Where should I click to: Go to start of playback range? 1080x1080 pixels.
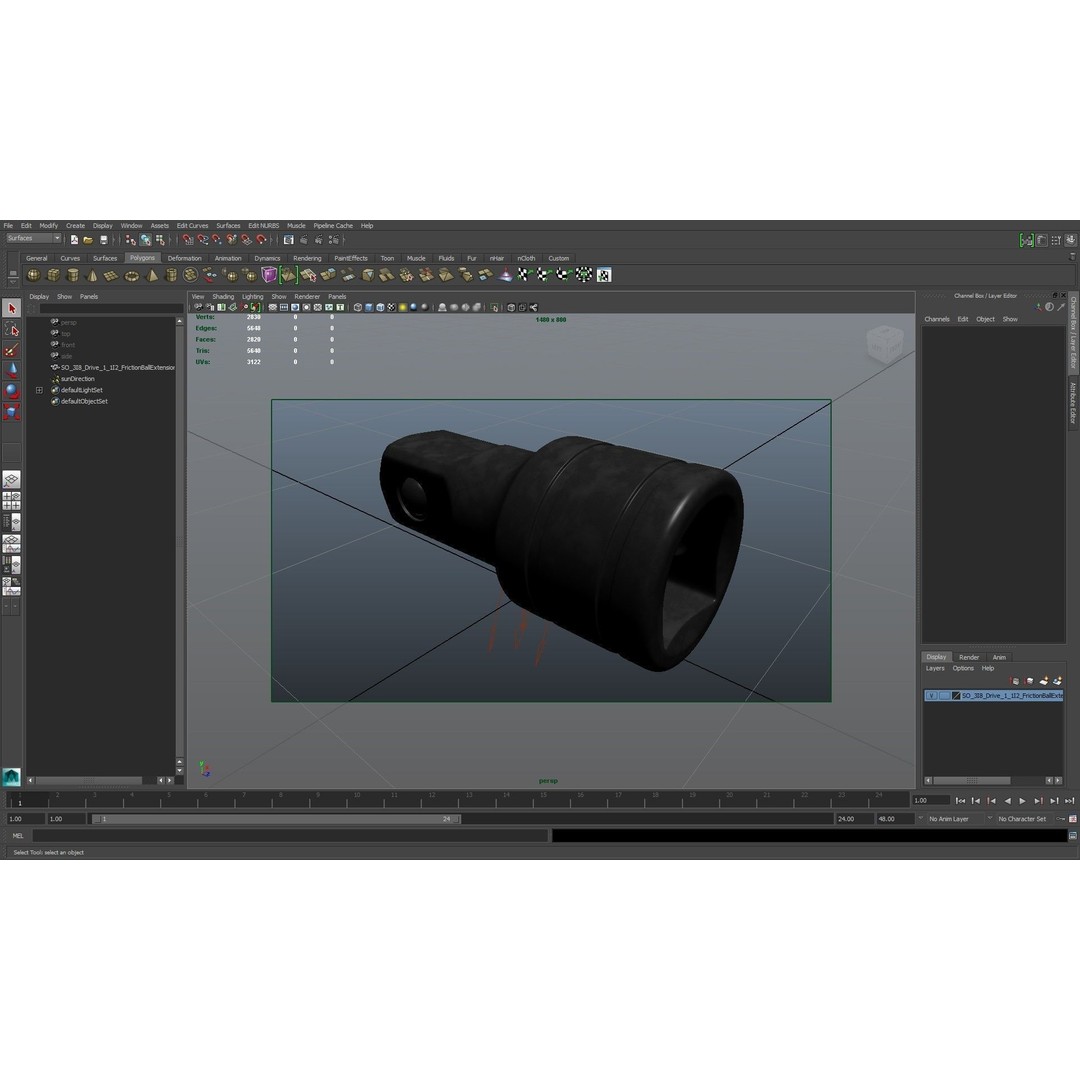(x=960, y=800)
